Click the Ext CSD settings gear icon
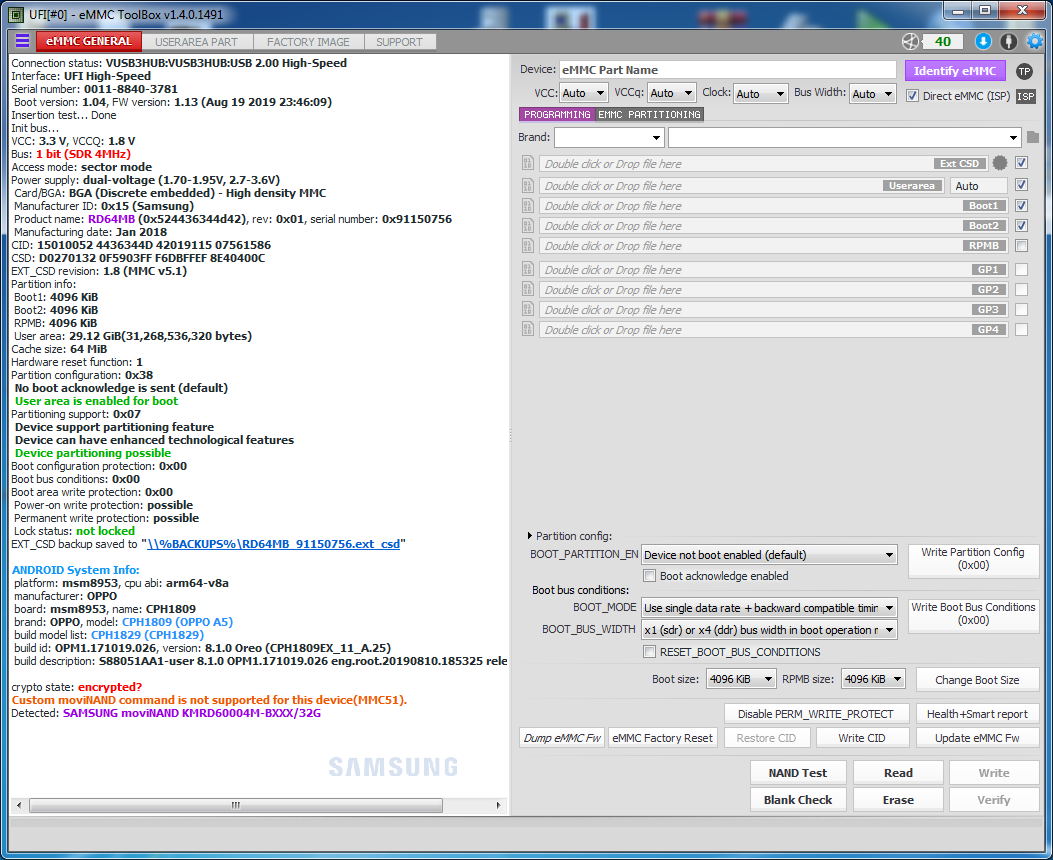 coord(999,162)
